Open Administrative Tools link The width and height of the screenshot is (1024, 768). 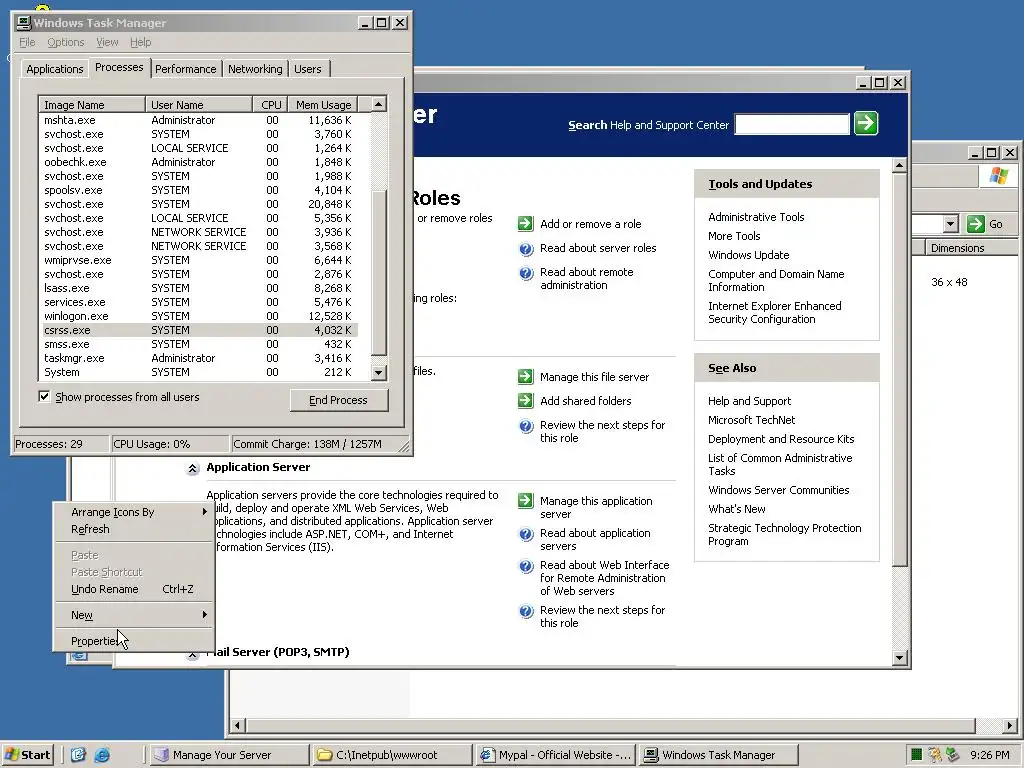tap(756, 217)
